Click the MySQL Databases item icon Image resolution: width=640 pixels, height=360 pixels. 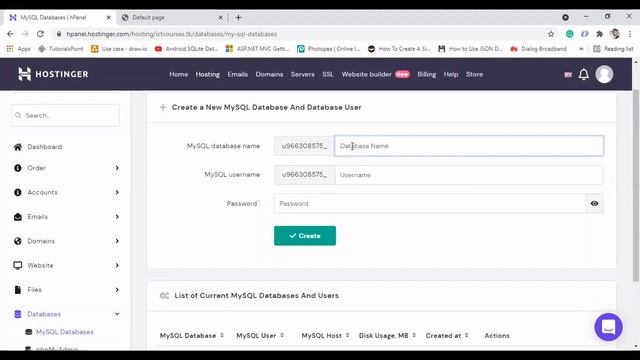pos(29,332)
